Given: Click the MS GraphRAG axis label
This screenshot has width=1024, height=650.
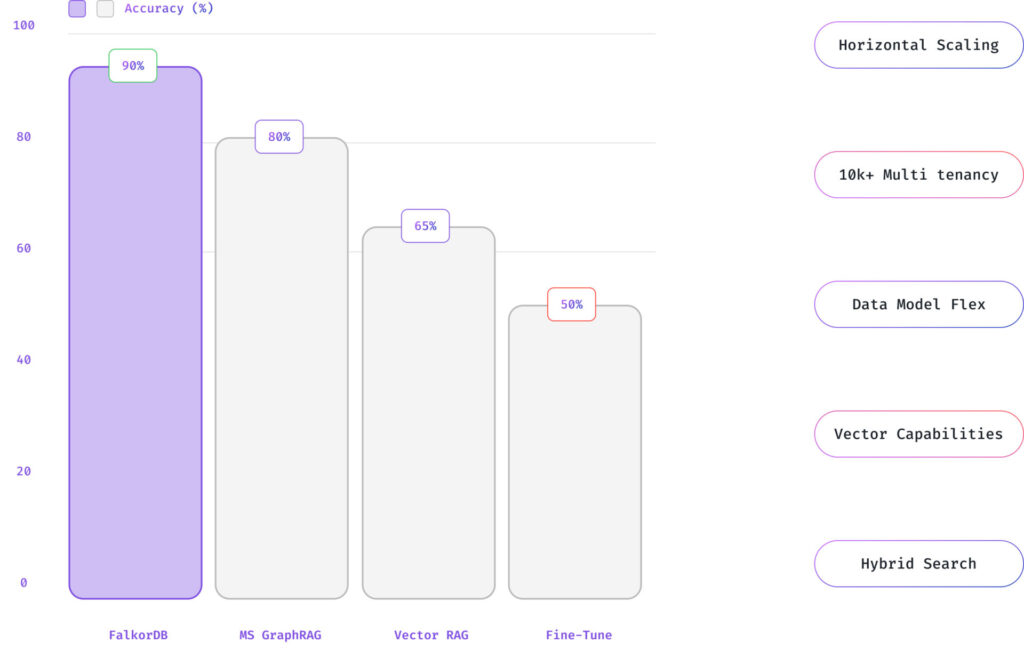Looking at the screenshot, I should tap(281, 635).
